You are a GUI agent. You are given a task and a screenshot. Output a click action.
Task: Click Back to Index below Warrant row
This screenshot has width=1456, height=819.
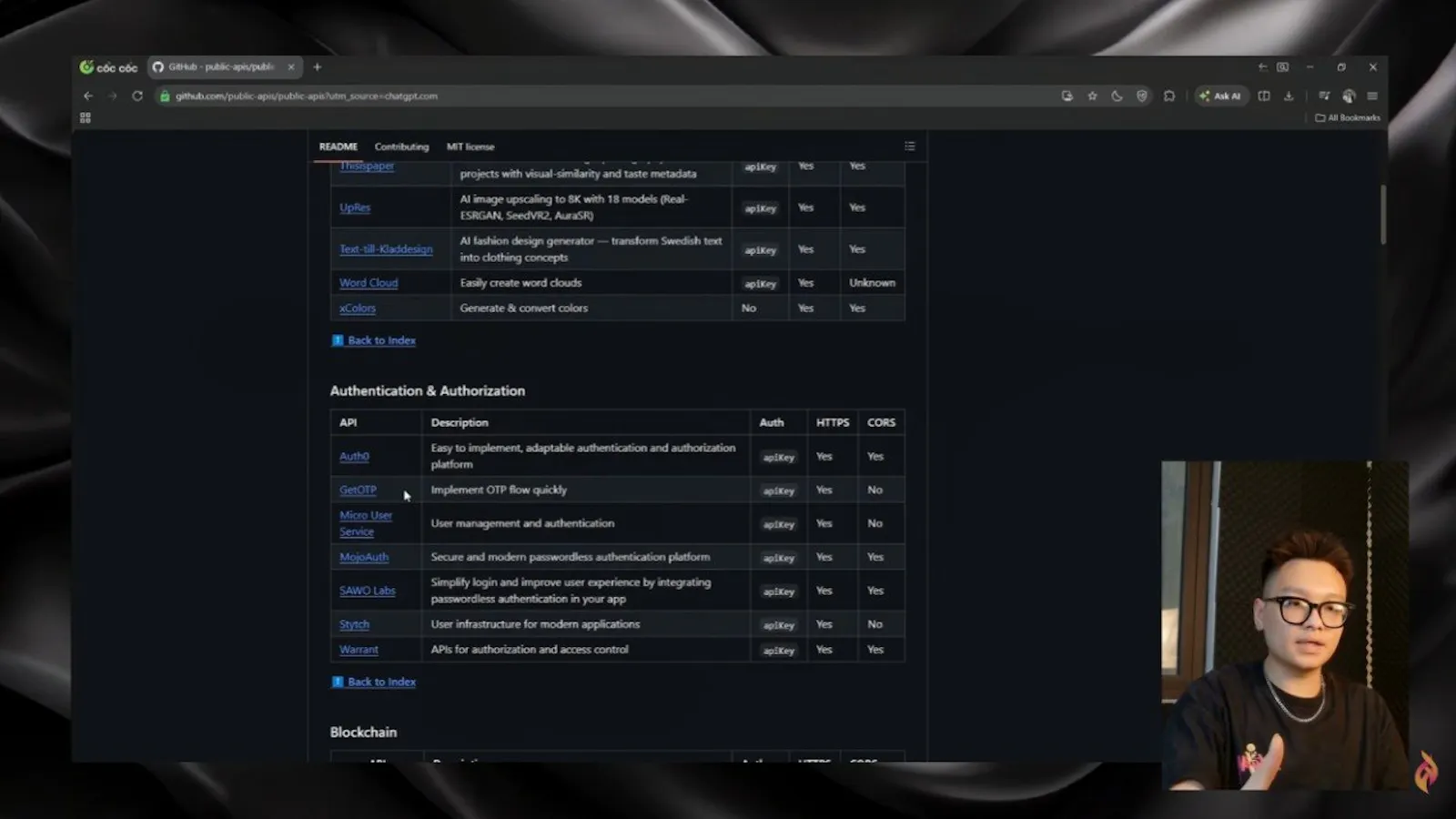[x=381, y=682]
